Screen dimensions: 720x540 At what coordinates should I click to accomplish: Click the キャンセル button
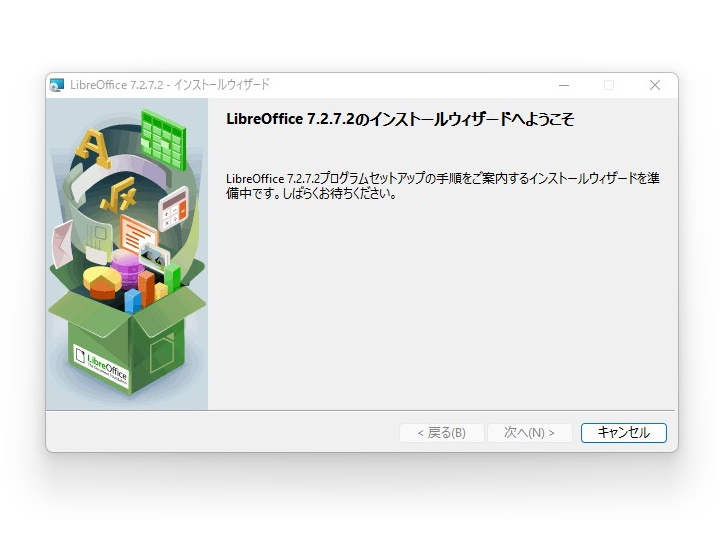(x=623, y=433)
